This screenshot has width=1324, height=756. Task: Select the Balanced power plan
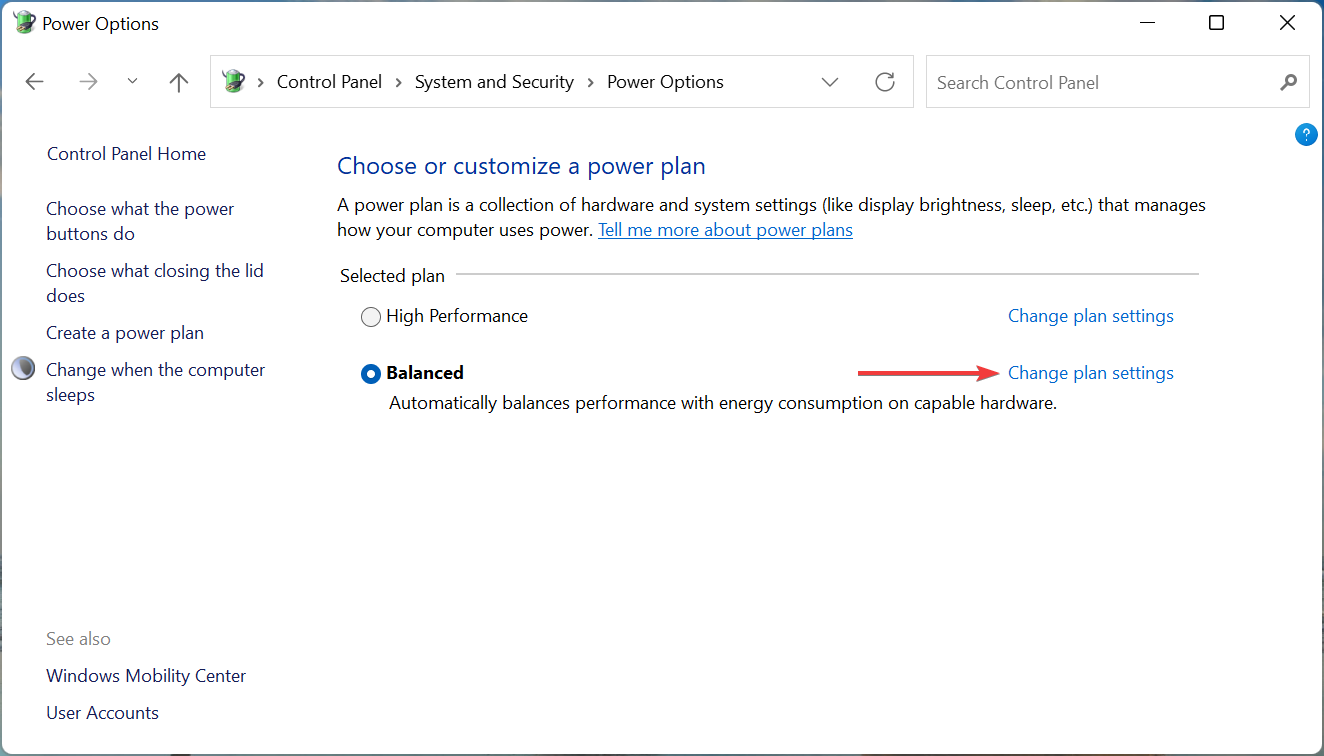click(371, 374)
